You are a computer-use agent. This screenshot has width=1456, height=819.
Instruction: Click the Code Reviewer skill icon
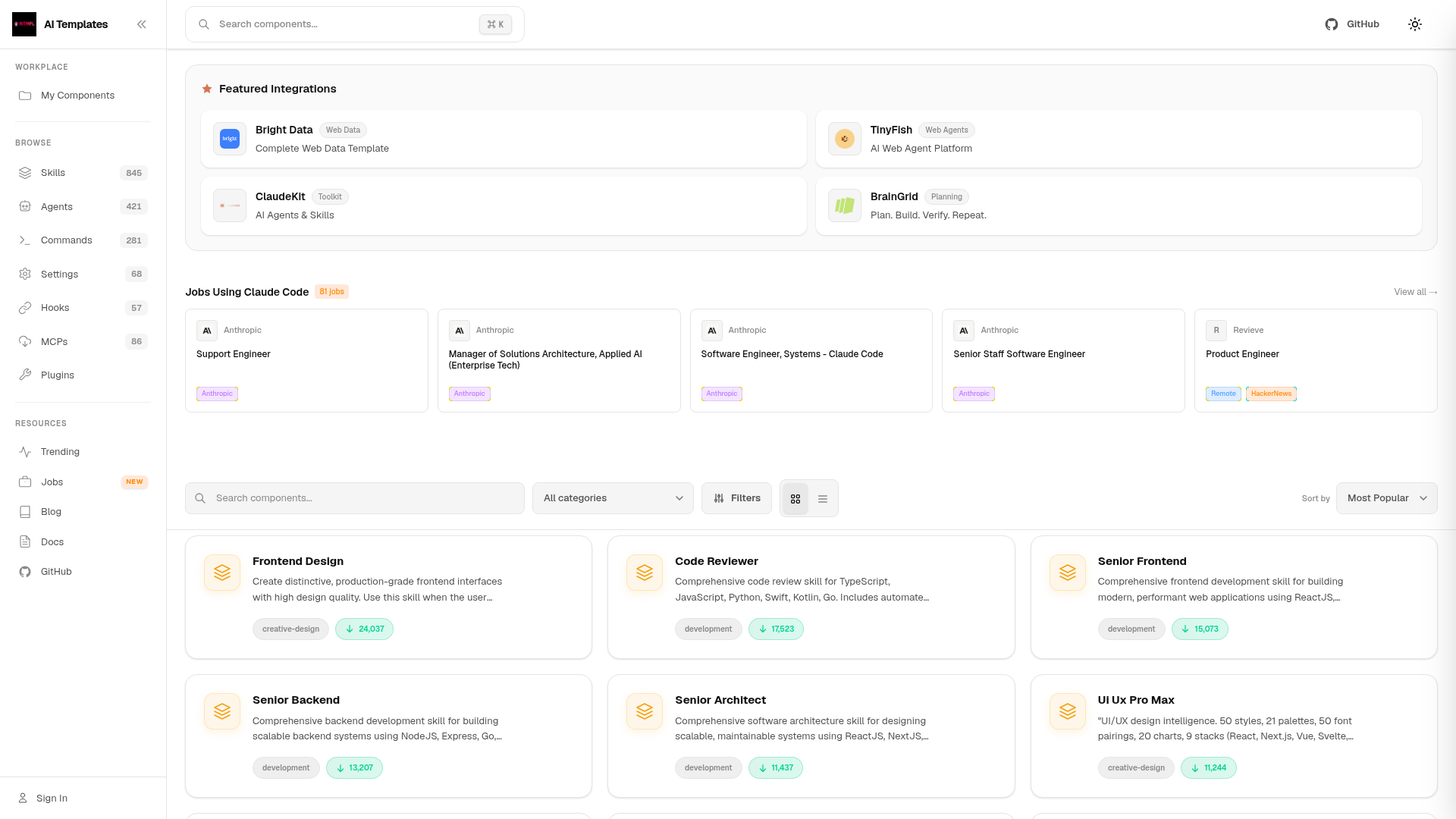[645, 573]
